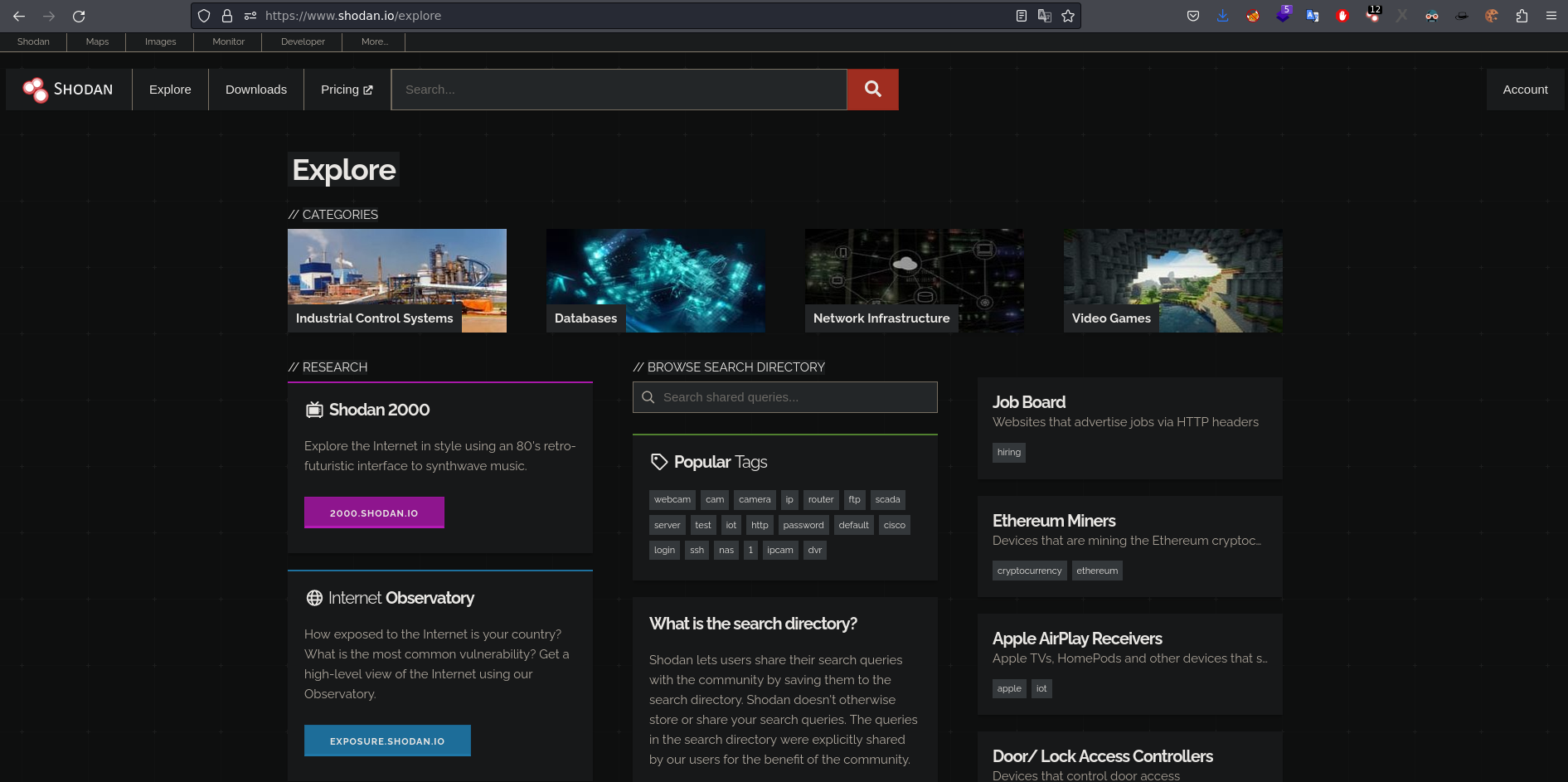Click the 2000.SHODAN.IO button
Image resolution: width=1568 pixels, height=782 pixels.
click(x=374, y=512)
